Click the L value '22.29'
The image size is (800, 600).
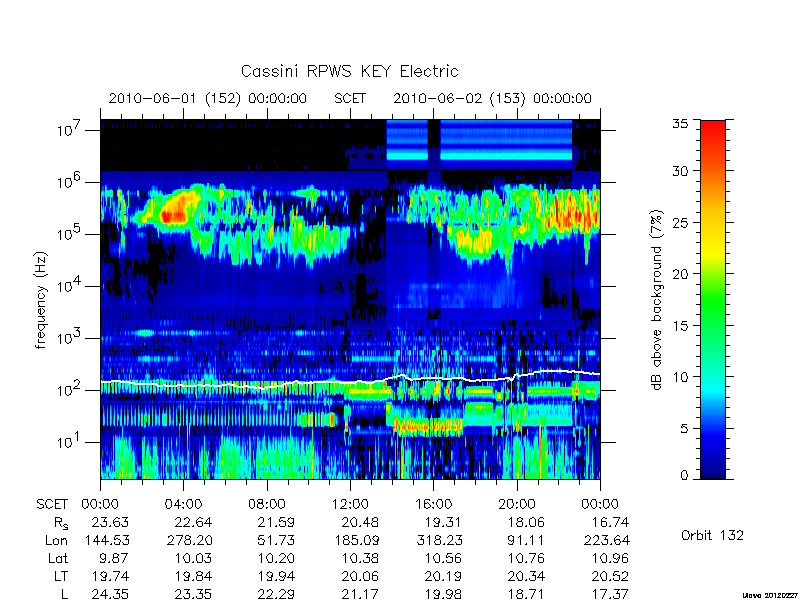click(x=276, y=594)
